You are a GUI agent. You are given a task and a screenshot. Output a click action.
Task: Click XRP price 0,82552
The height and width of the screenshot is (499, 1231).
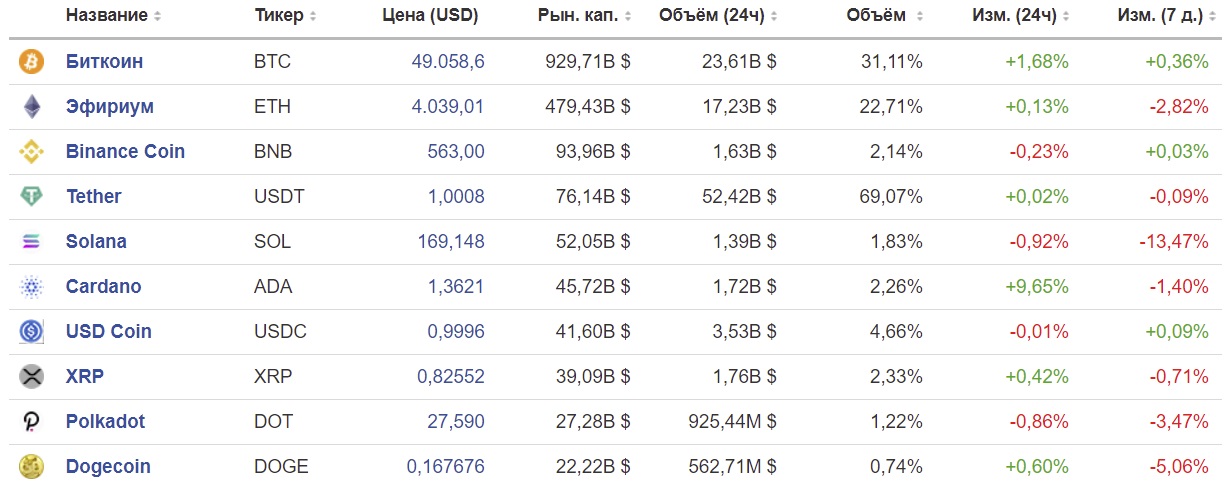coord(451,377)
